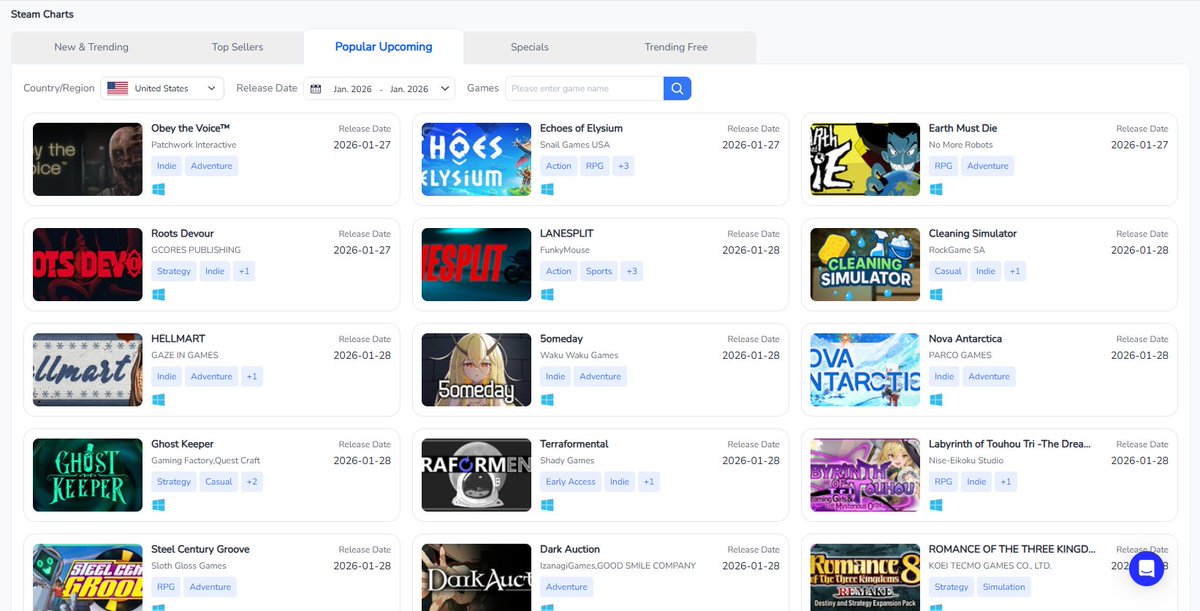
Task: Open the Country/Region dropdown
Action: click(162, 88)
